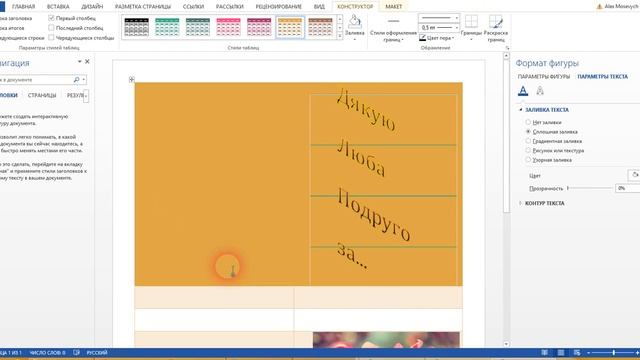This screenshot has width=640, height=360.
Task: Select the Сплошная заливка radio button
Action: 528,131
